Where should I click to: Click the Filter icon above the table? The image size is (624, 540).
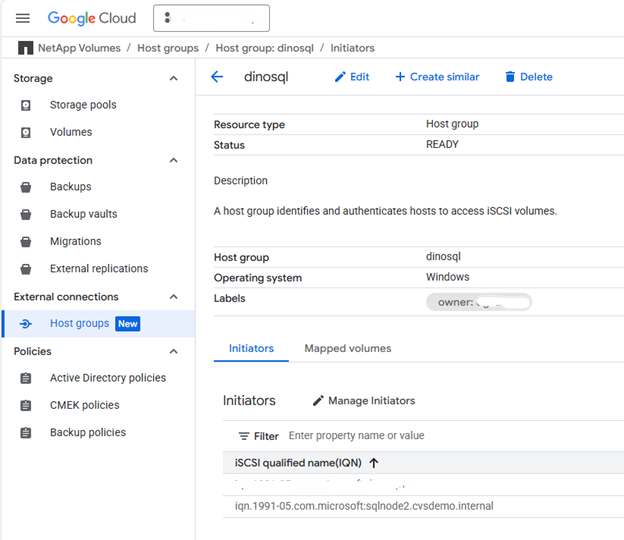pyautogui.click(x=244, y=436)
